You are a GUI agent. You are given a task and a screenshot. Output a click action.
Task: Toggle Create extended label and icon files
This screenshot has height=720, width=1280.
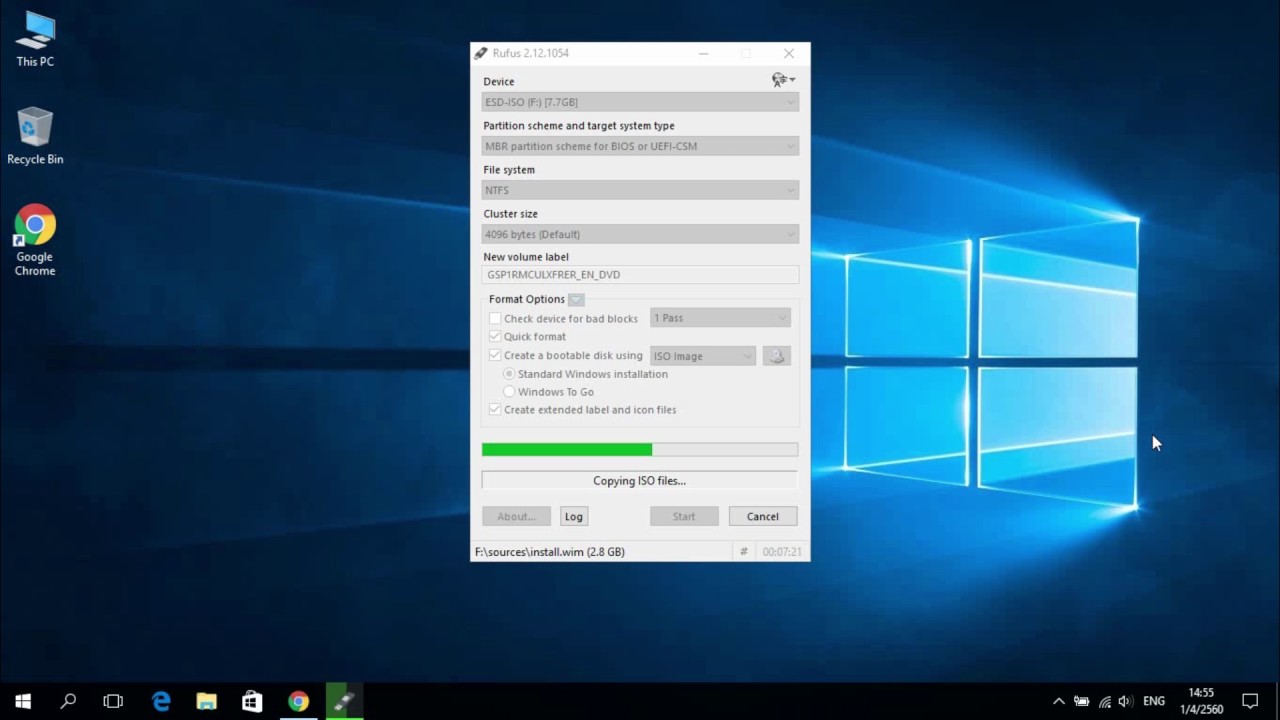click(495, 410)
